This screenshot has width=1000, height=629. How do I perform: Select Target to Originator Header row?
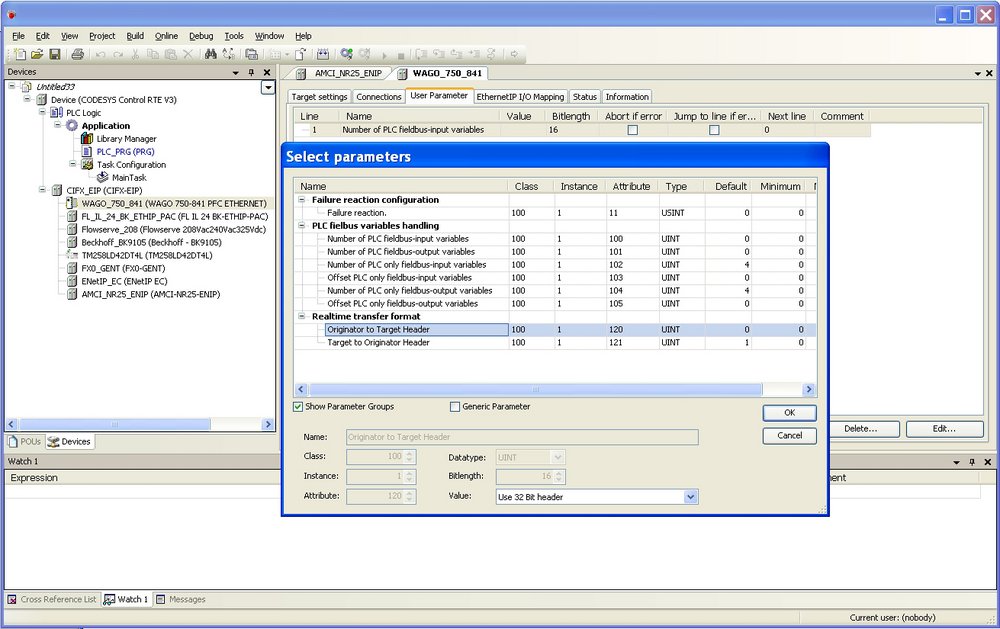click(x=378, y=342)
